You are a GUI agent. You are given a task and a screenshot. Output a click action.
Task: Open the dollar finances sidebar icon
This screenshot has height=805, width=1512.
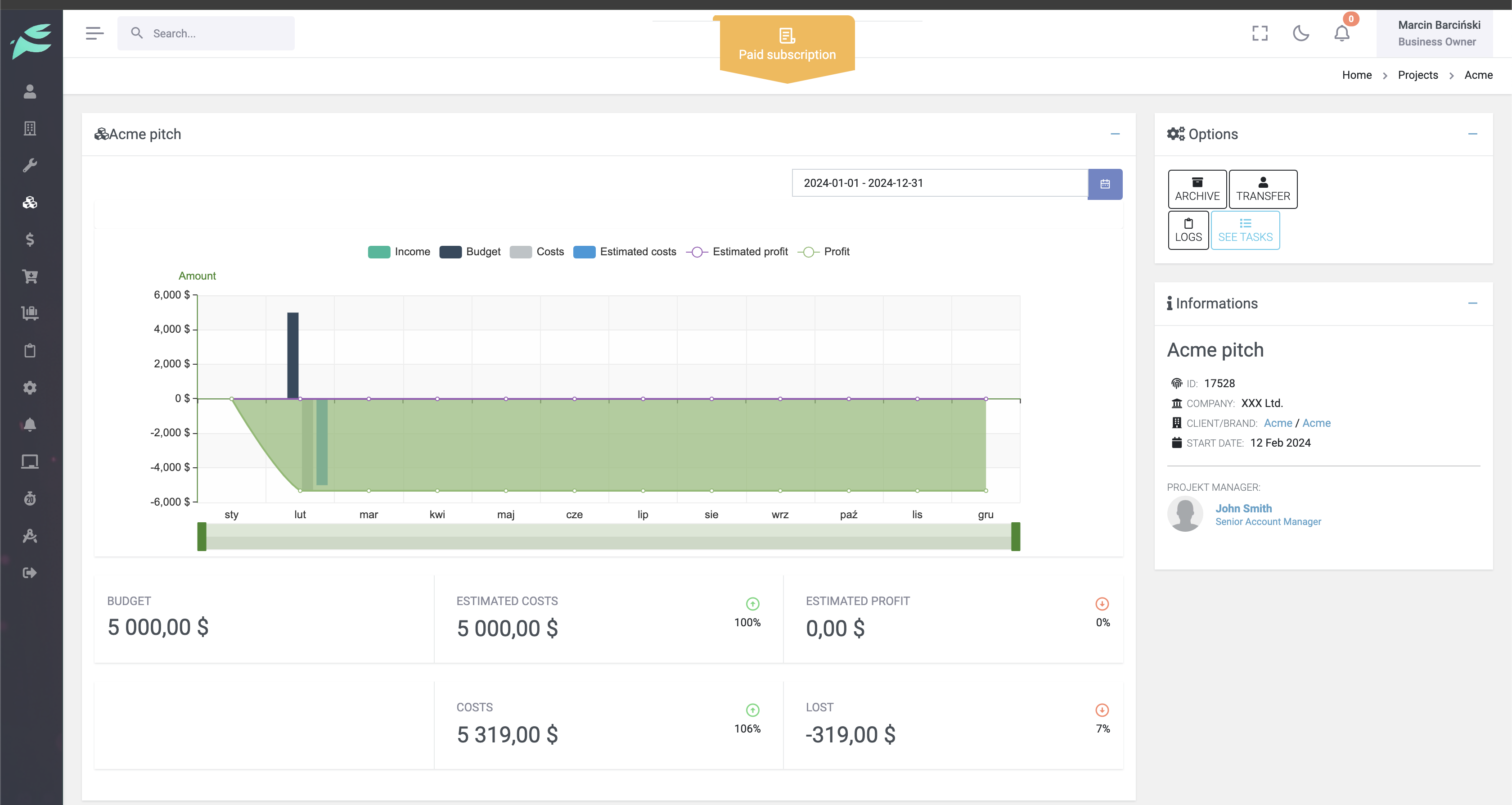click(30, 240)
